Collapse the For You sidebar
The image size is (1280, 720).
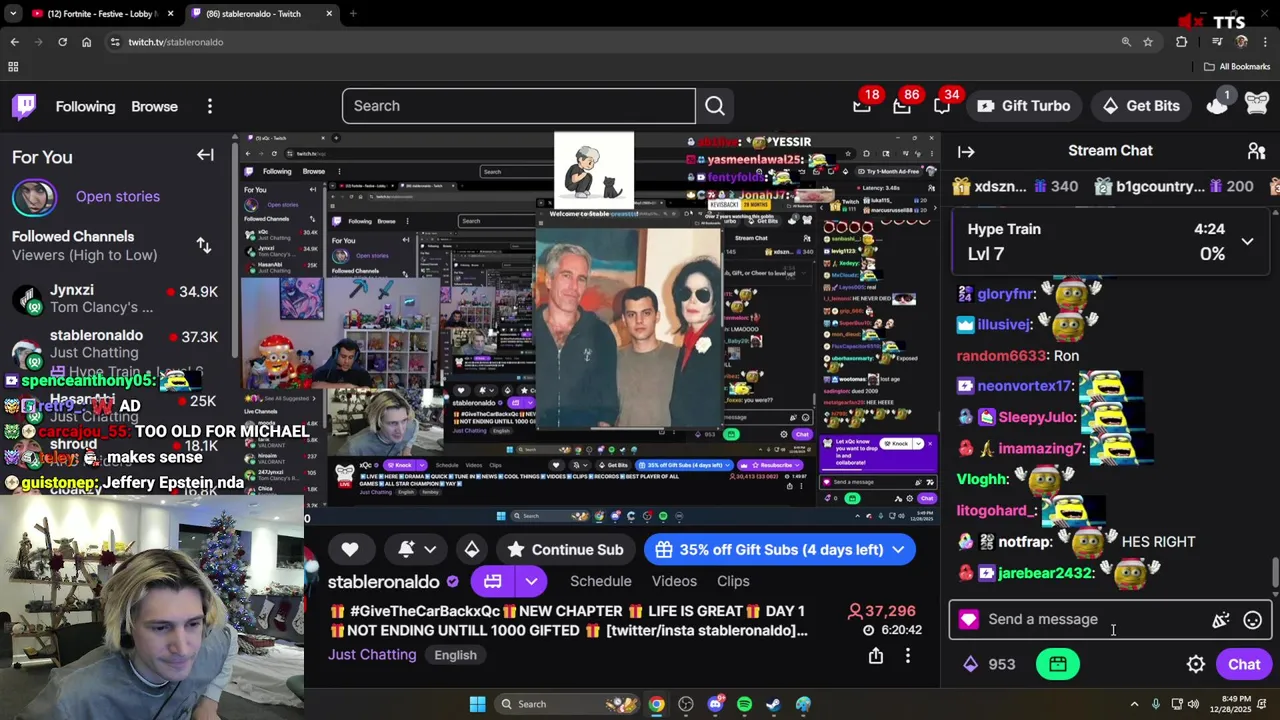pos(205,155)
